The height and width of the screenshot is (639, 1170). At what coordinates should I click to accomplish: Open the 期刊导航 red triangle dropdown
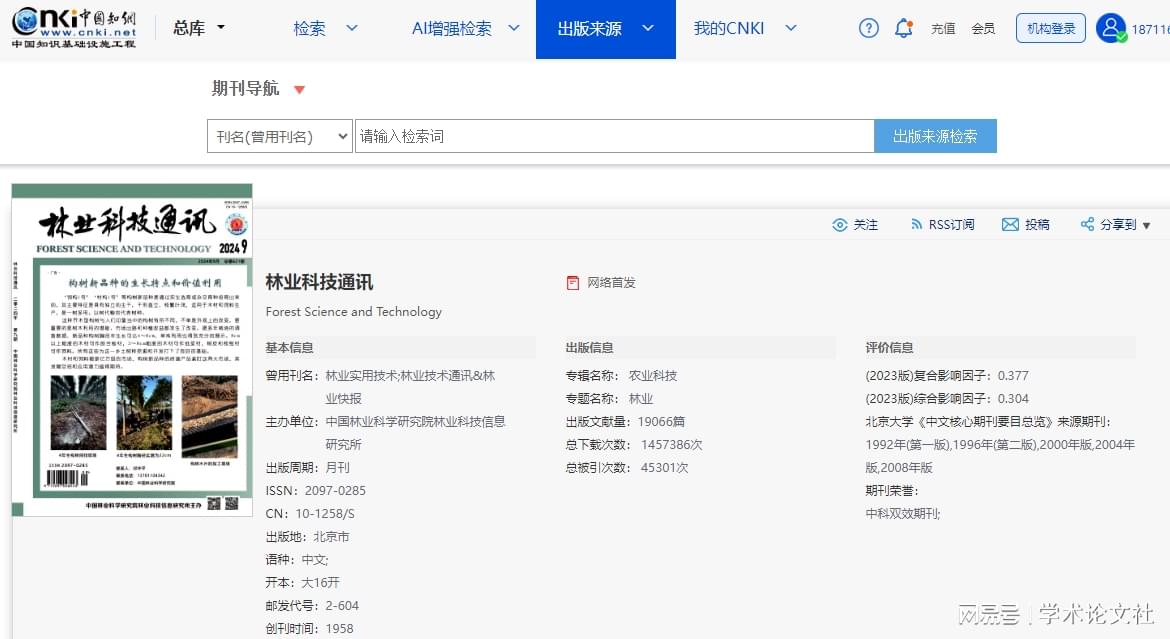[299, 90]
